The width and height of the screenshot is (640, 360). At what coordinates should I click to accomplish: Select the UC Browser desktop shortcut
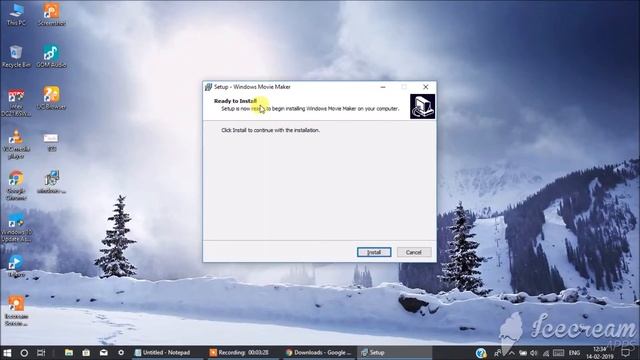pos(51,98)
